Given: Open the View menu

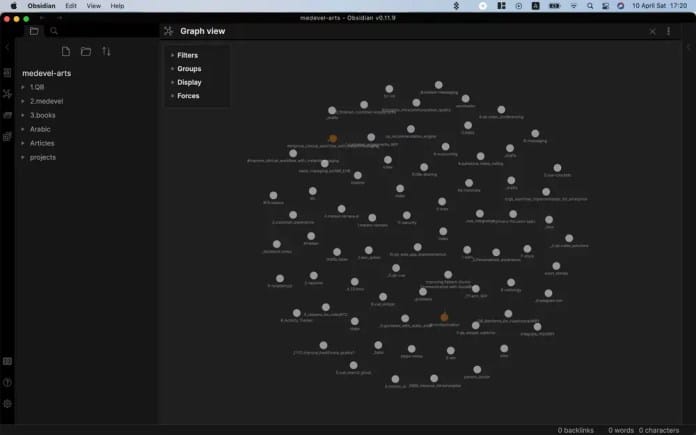Looking at the screenshot, I should (93, 6).
